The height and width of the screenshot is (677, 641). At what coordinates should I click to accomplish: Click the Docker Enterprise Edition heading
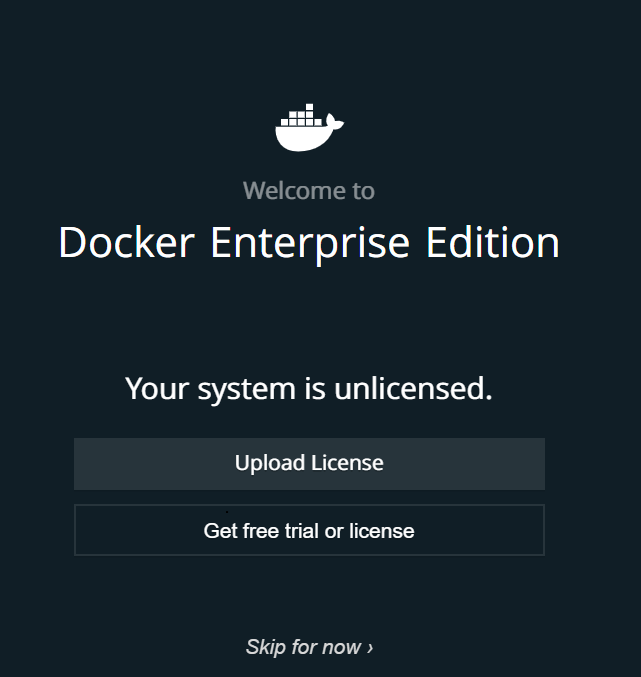tap(309, 243)
